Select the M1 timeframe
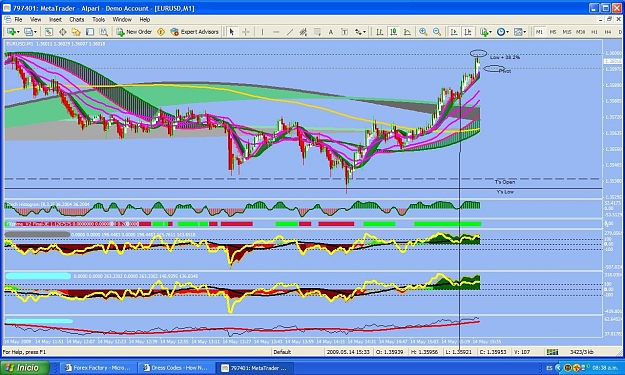The image size is (625, 375). (x=539, y=32)
